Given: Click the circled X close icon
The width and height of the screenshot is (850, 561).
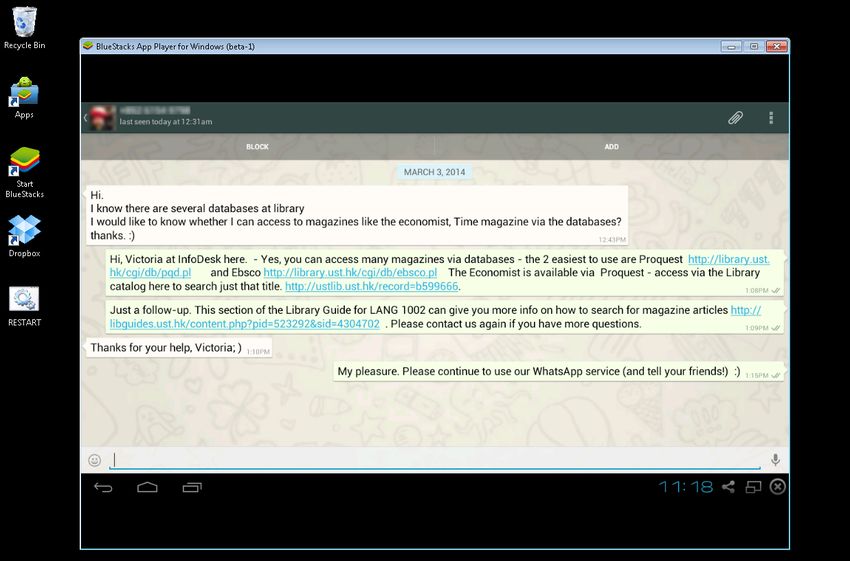Looking at the screenshot, I should pyautogui.click(x=778, y=487).
